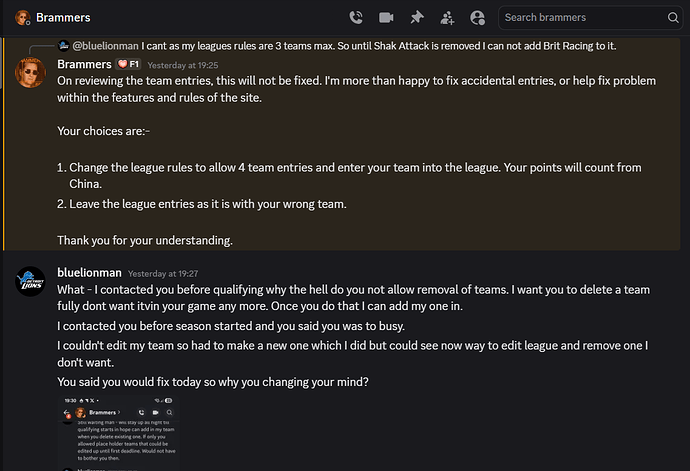690x471 pixels.
Task: Open bluelionman's Lions avatar
Action: 30,280
